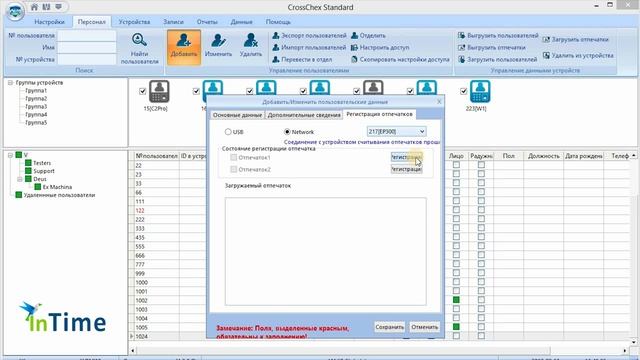Toggle checkbox for device 223[W1]
Image resolution: width=640 pixels, height=360 pixels.
coord(463,91)
